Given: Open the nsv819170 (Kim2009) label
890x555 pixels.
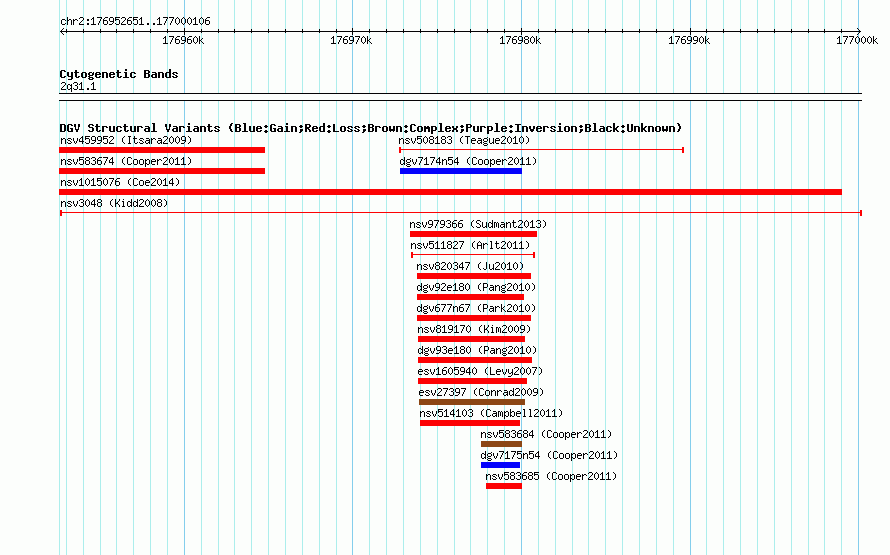Looking at the screenshot, I should (474, 329).
